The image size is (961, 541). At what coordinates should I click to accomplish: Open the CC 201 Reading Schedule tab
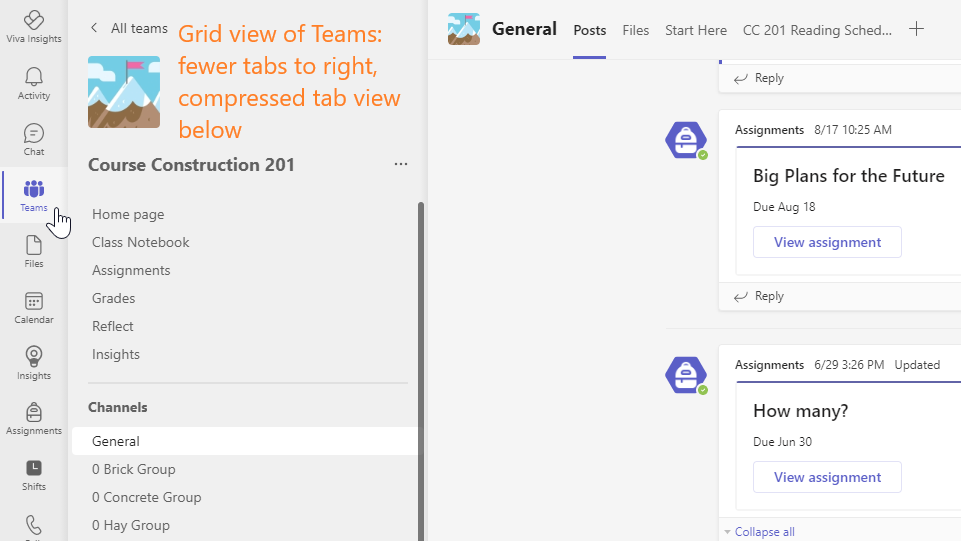pos(817,30)
